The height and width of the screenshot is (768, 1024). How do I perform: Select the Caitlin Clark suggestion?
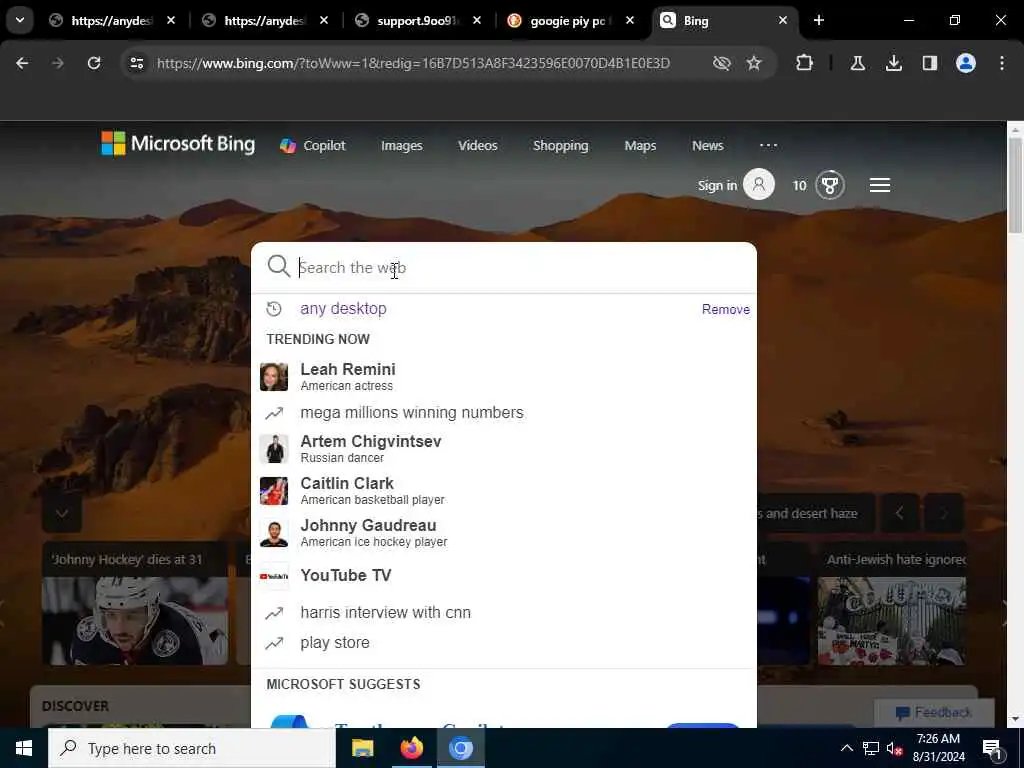(504, 490)
